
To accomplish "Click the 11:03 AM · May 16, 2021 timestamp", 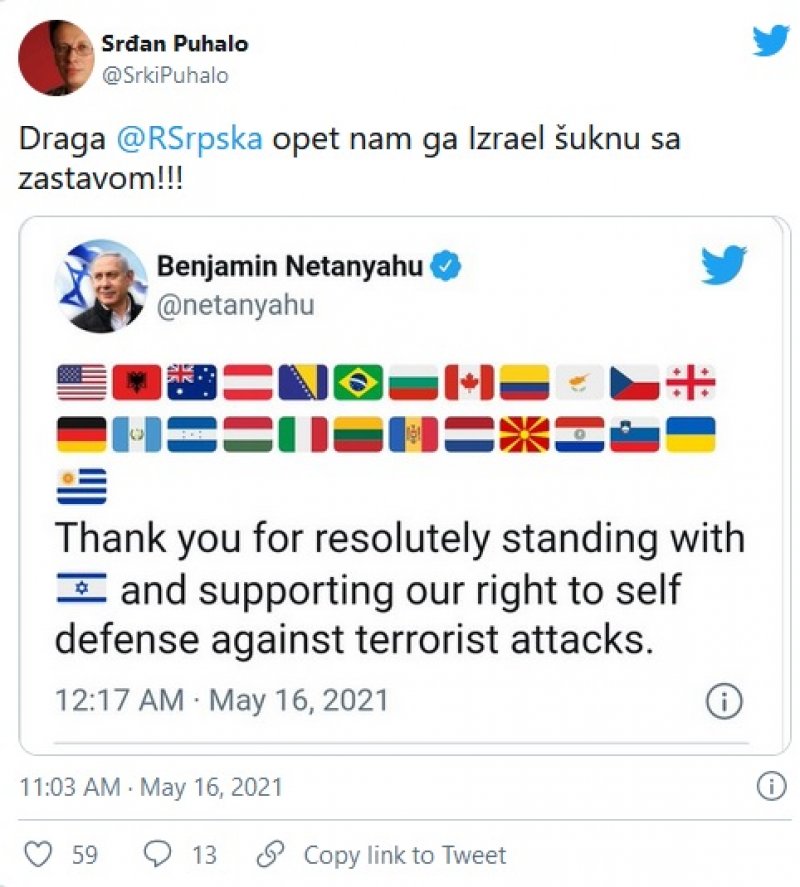I will tap(151, 787).
